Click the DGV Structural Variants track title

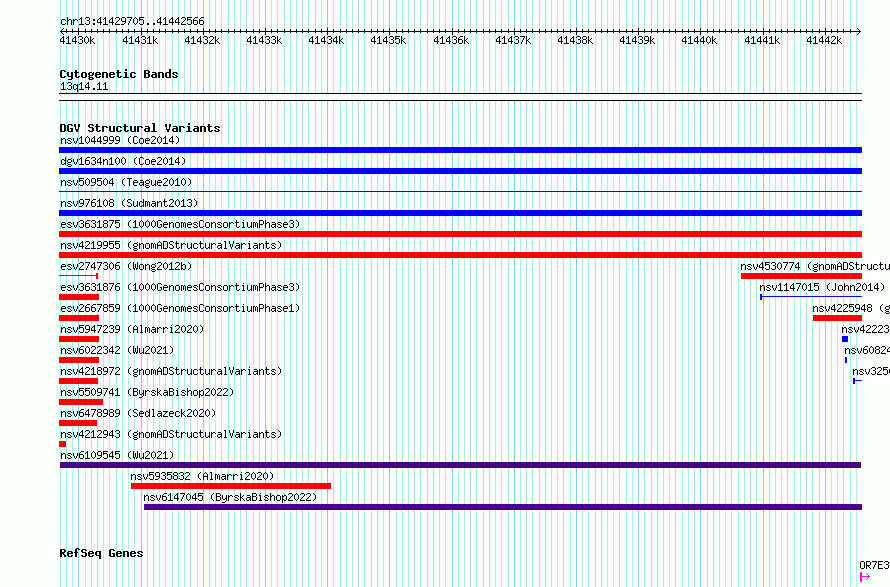(x=140, y=128)
